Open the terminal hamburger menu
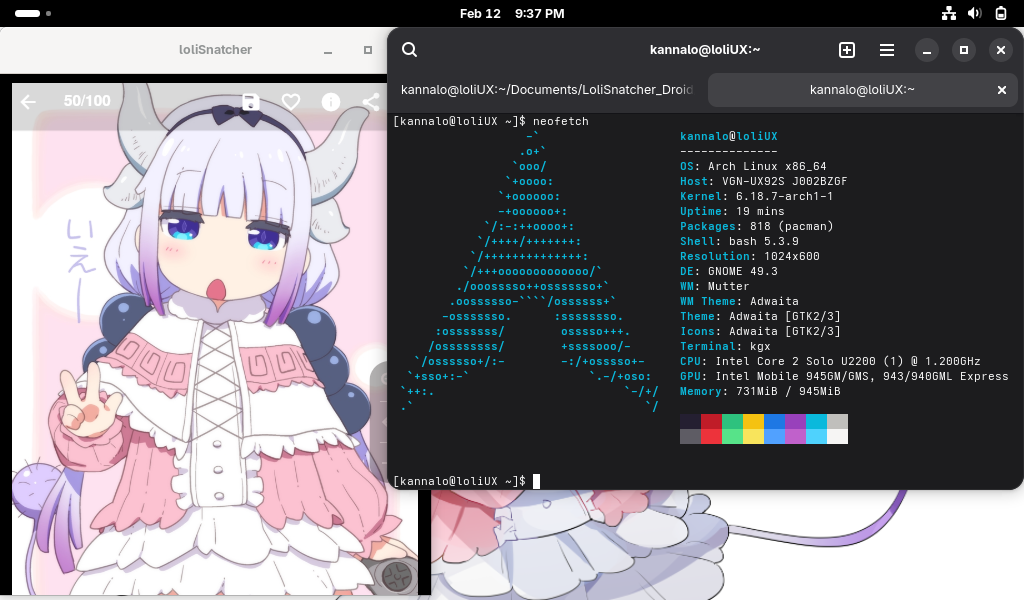This screenshot has width=1024, height=600. (887, 50)
